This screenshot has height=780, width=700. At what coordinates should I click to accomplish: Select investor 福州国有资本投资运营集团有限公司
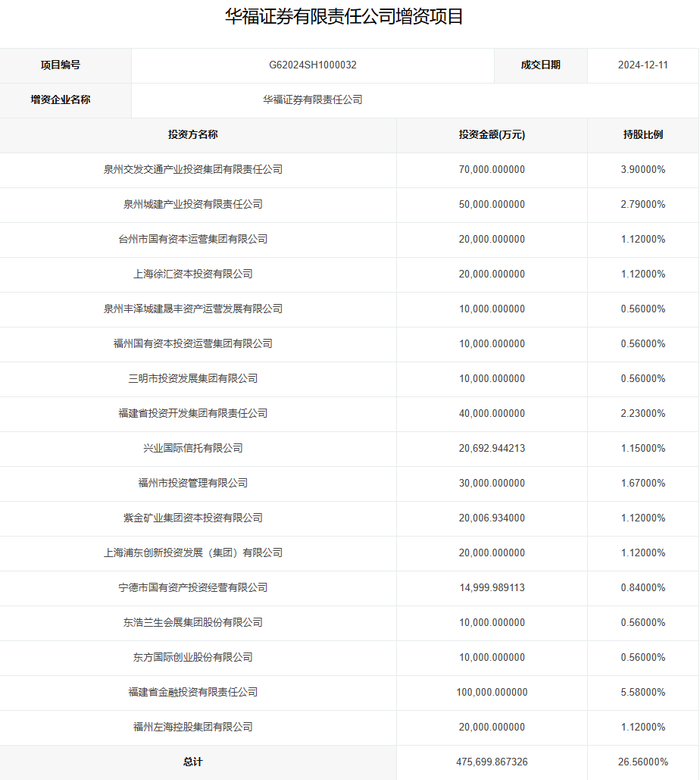click(x=193, y=344)
